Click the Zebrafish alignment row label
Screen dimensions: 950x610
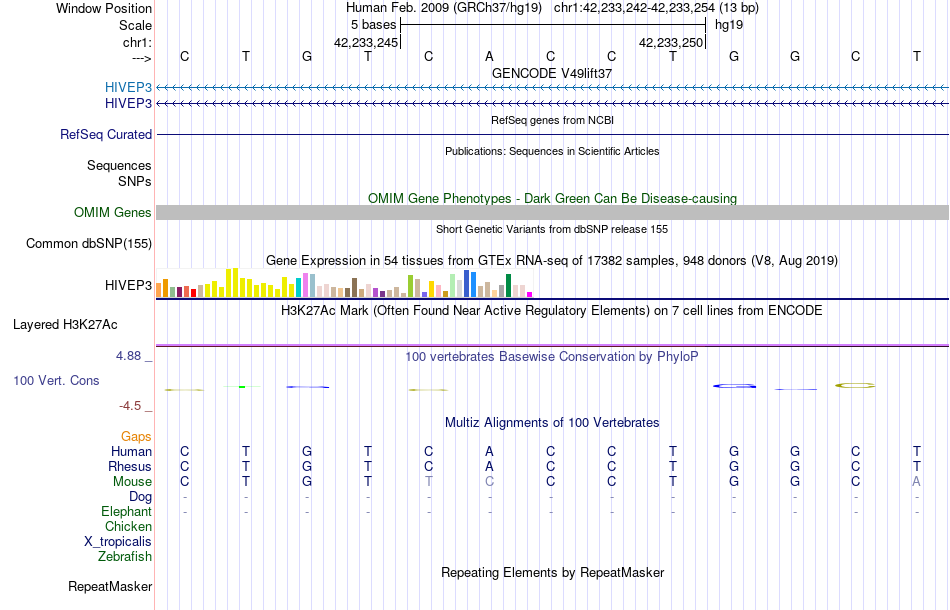click(x=125, y=556)
